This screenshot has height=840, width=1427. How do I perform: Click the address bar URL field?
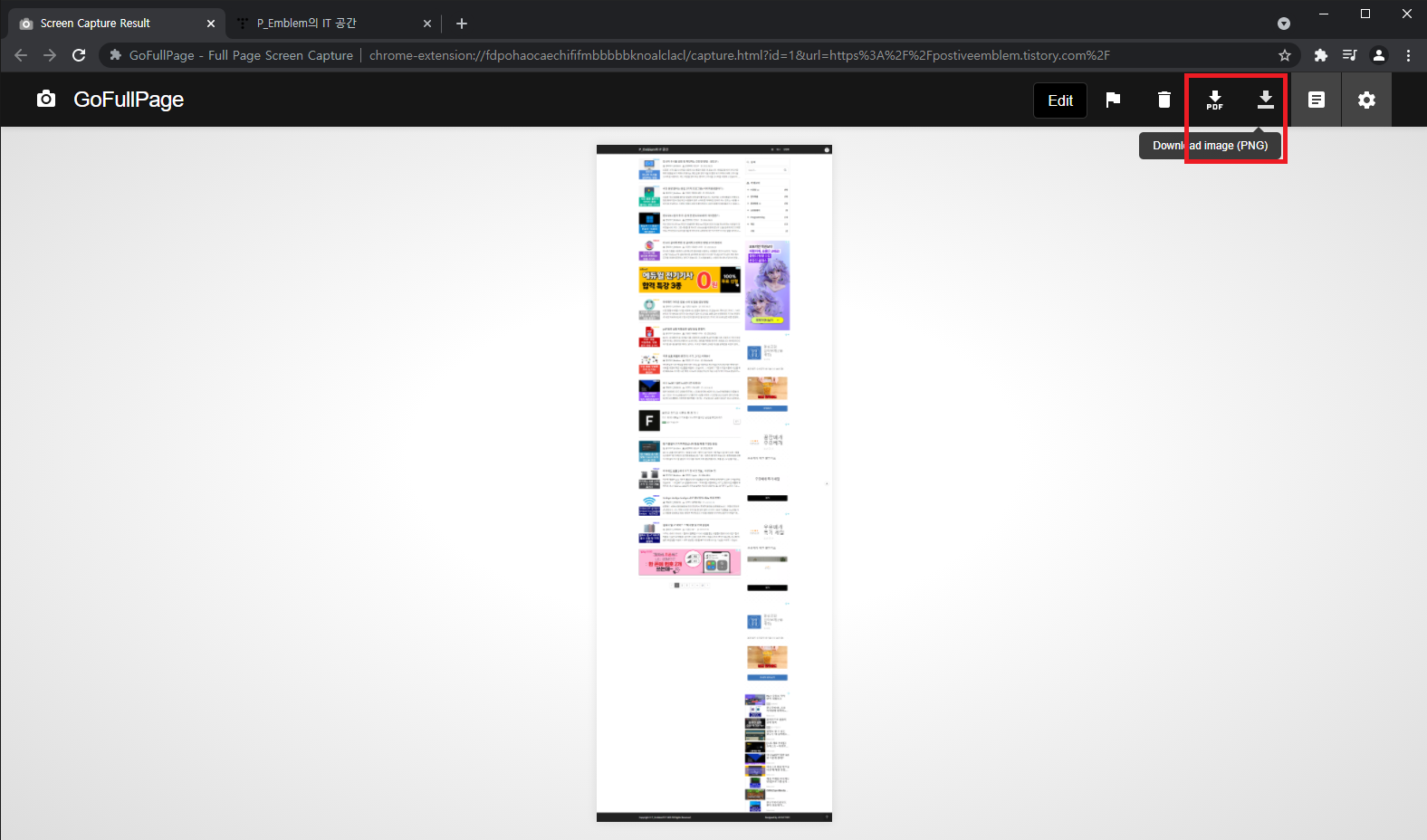(738, 55)
